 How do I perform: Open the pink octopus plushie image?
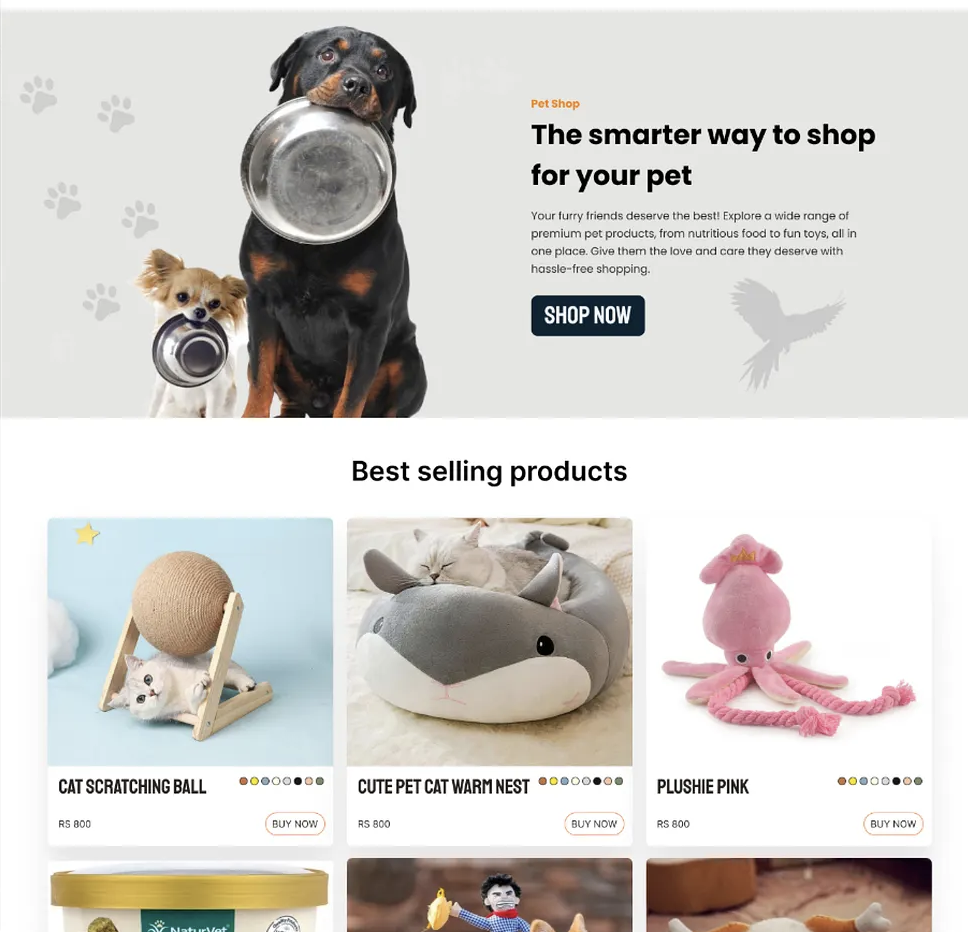click(x=788, y=642)
